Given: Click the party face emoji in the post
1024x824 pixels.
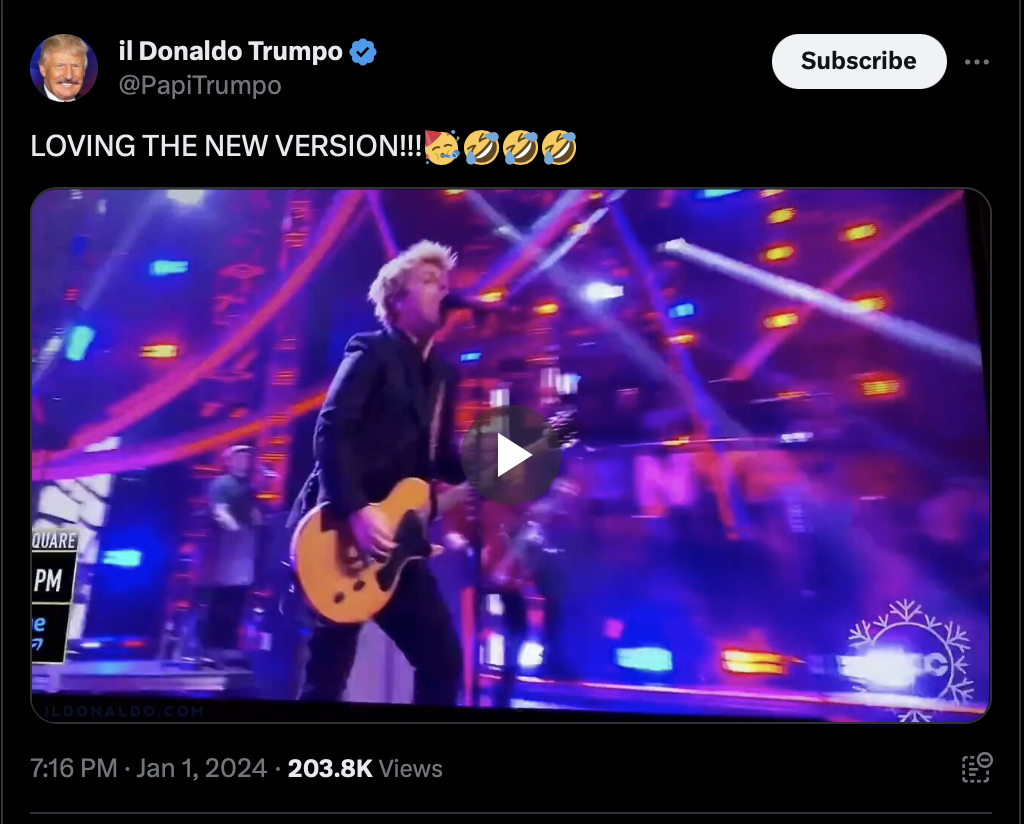Looking at the screenshot, I should pos(442,147).
